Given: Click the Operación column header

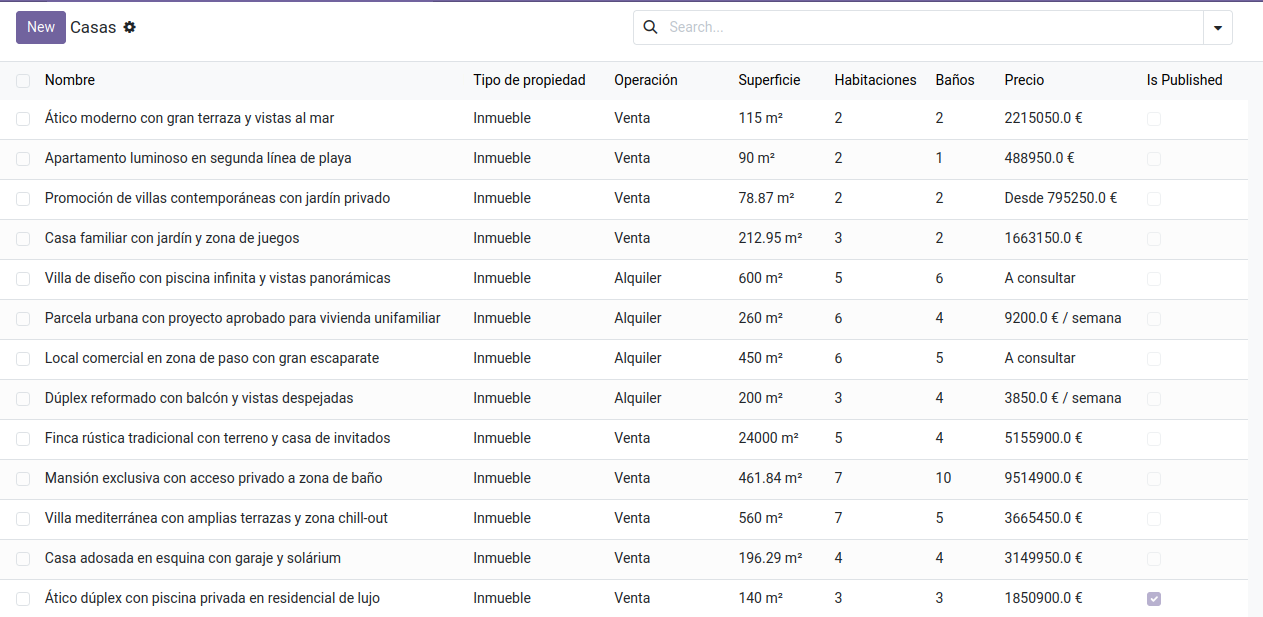Looking at the screenshot, I should pos(645,80).
